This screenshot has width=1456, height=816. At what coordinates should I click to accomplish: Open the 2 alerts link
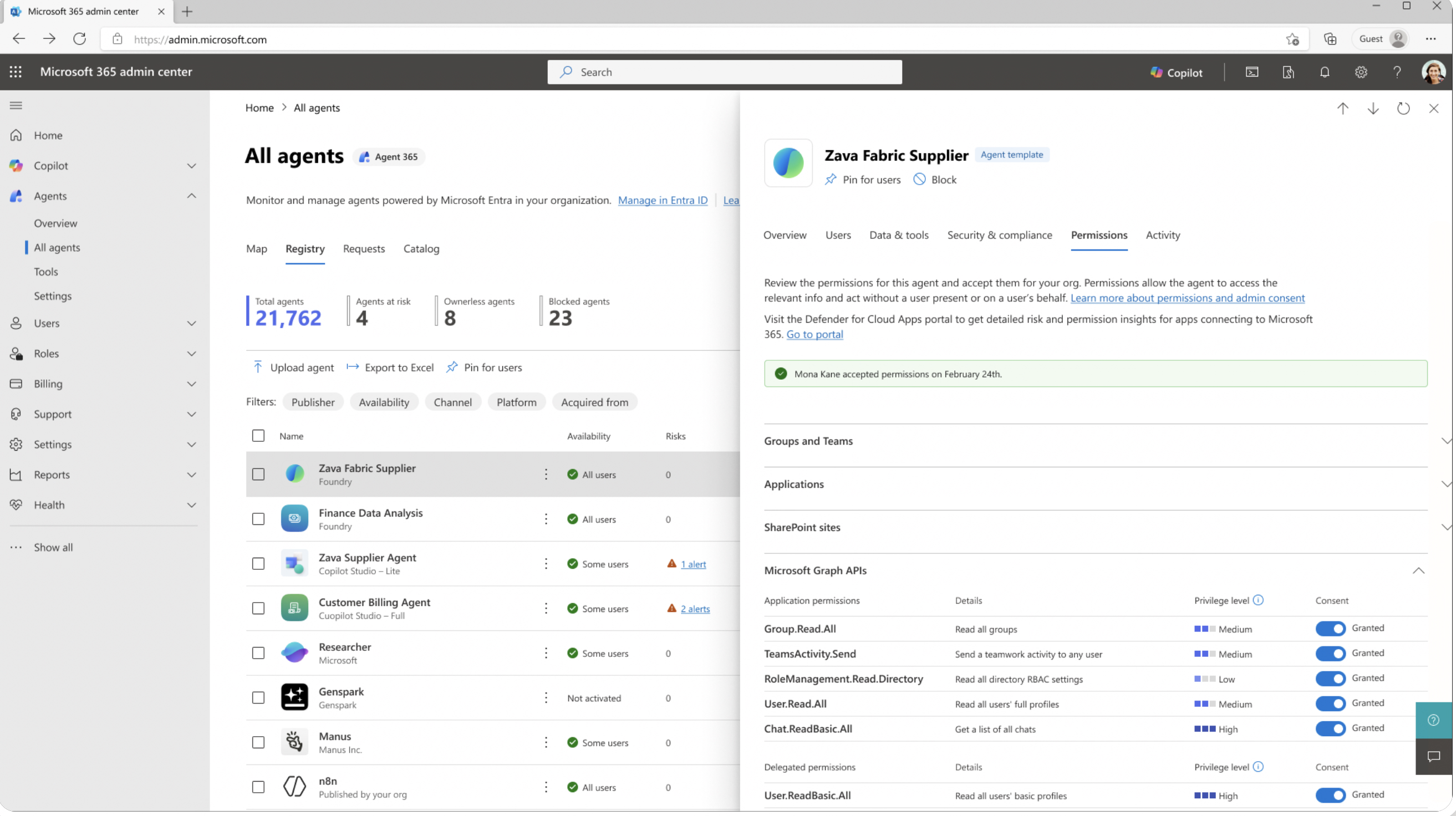click(x=695, y=609)
